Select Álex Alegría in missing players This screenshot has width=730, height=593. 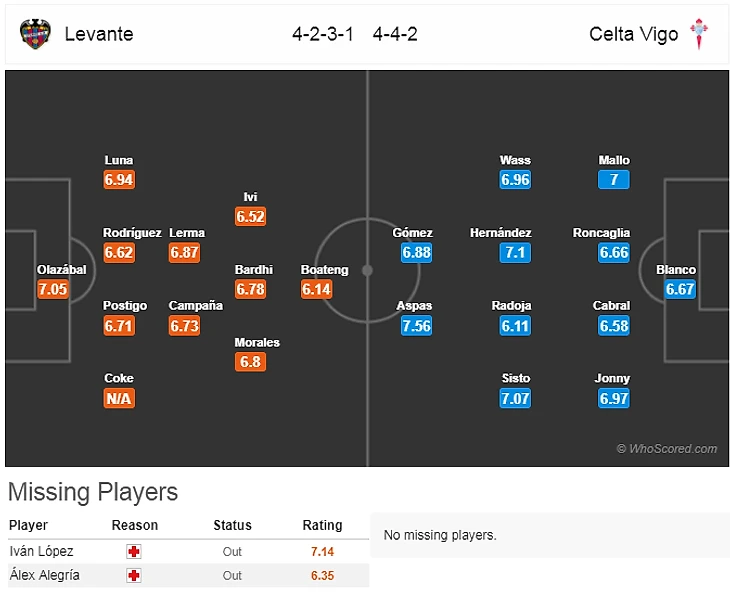tap(45, 575)
